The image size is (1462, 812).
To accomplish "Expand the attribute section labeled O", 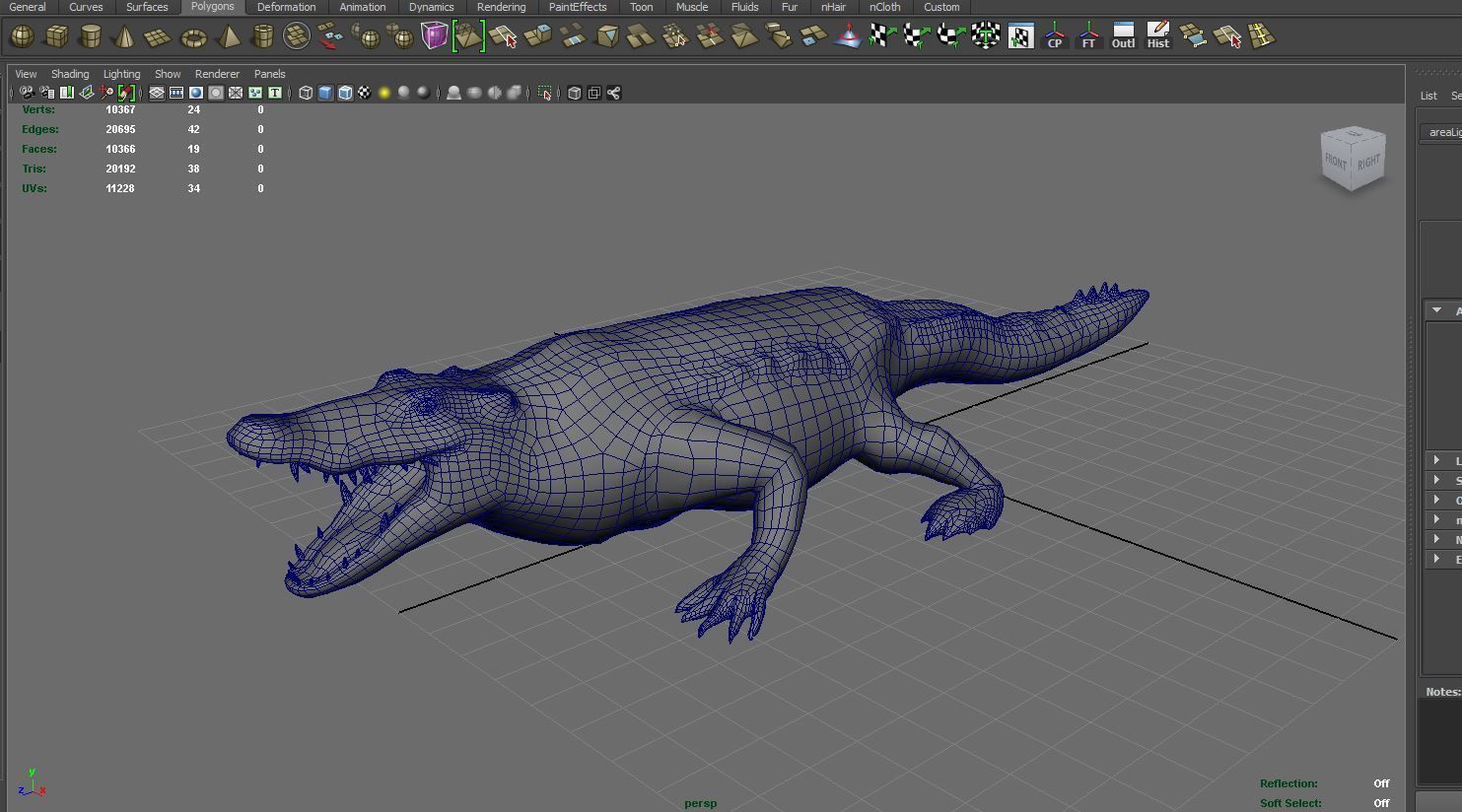I will pyautogui.click(x=1436, y=500).
